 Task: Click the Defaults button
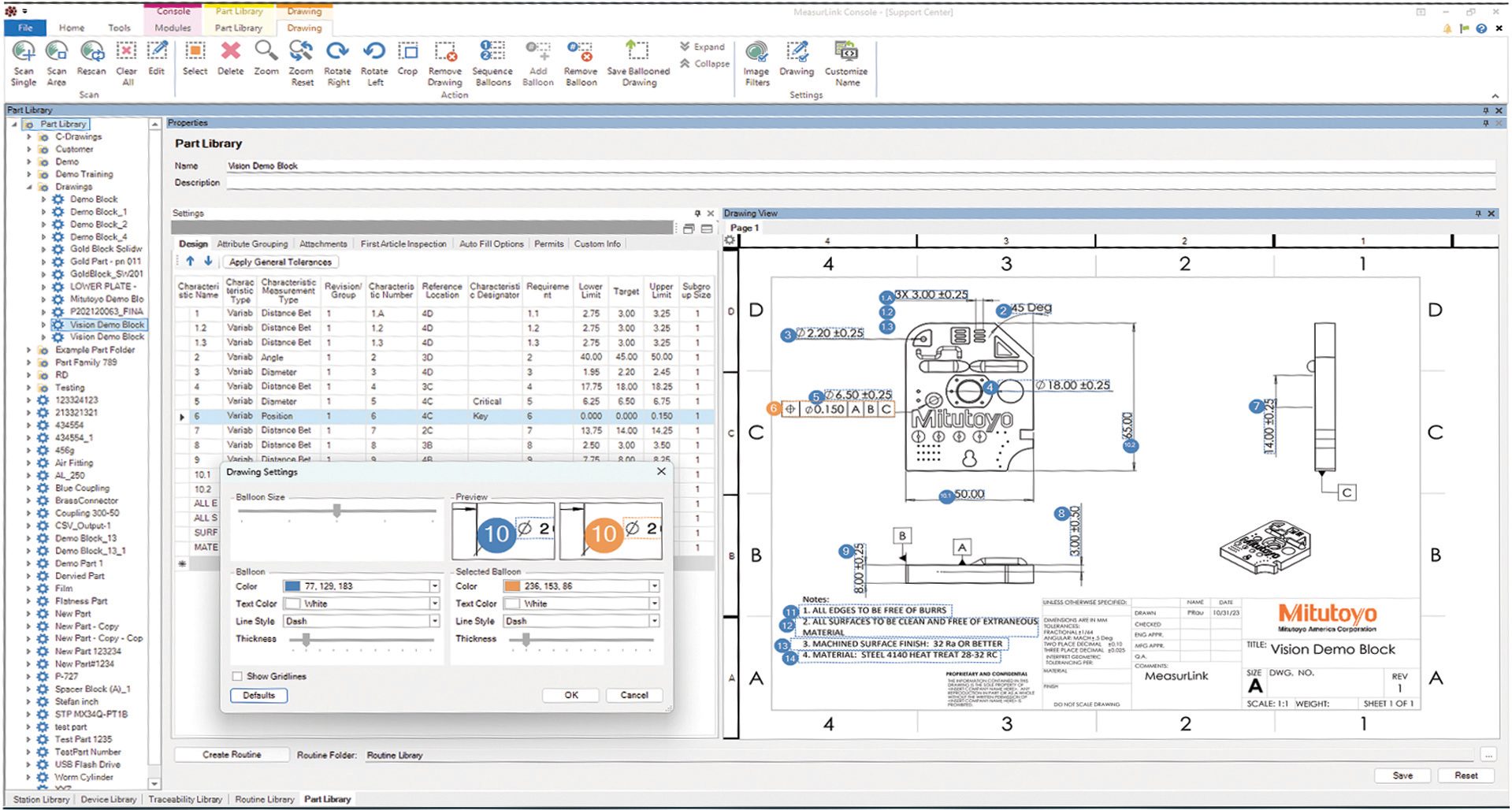pos(259,695)
